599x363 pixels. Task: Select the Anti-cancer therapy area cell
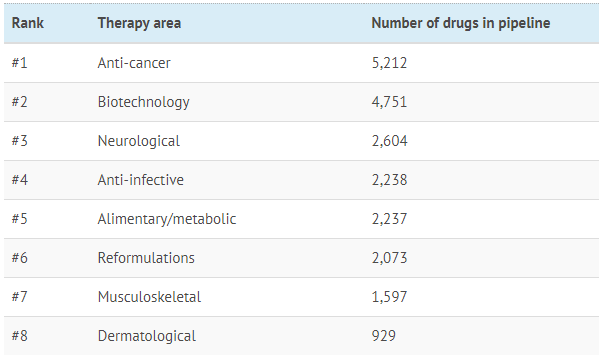pyautogui.click(x=134, y=63)
